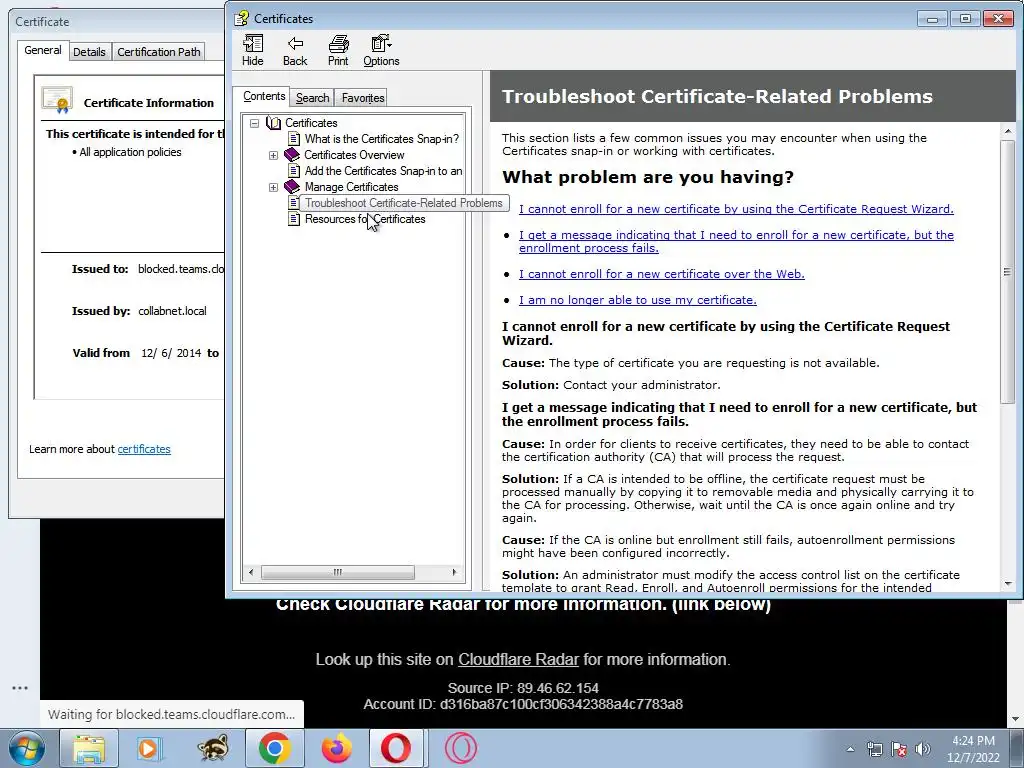Click volume speaker tray icon
This screenshot has height=768, width=1024.
click(x=923, y=749)
